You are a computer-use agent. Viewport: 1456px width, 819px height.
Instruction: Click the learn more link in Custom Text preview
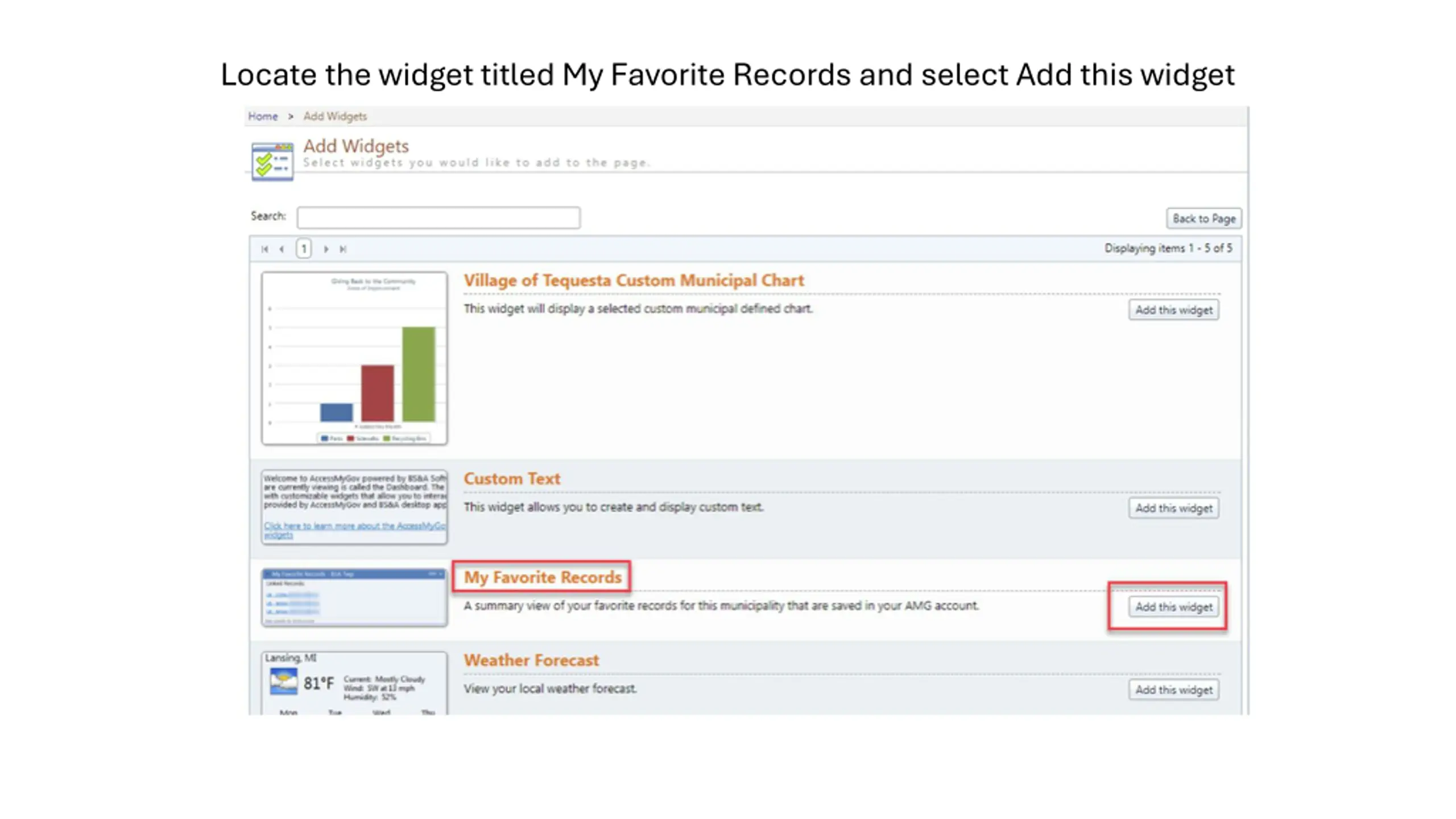[x=354, y=530]
